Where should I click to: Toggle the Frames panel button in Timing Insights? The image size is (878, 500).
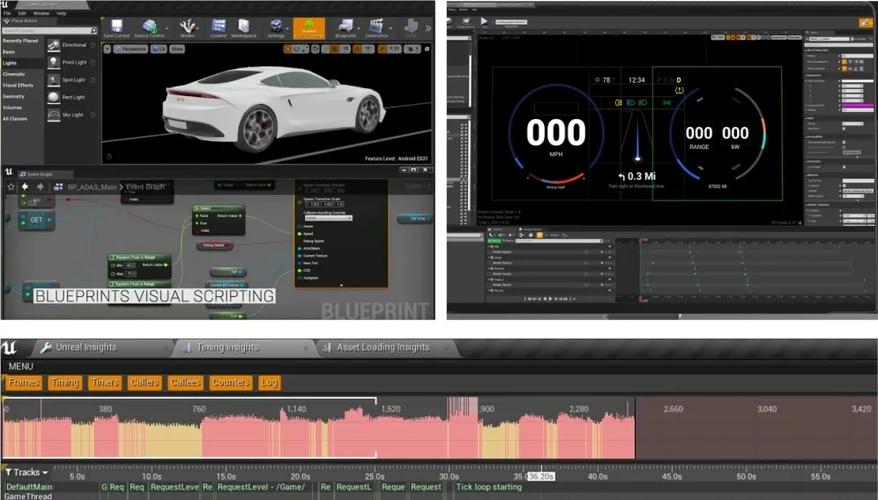coord(24,383)
